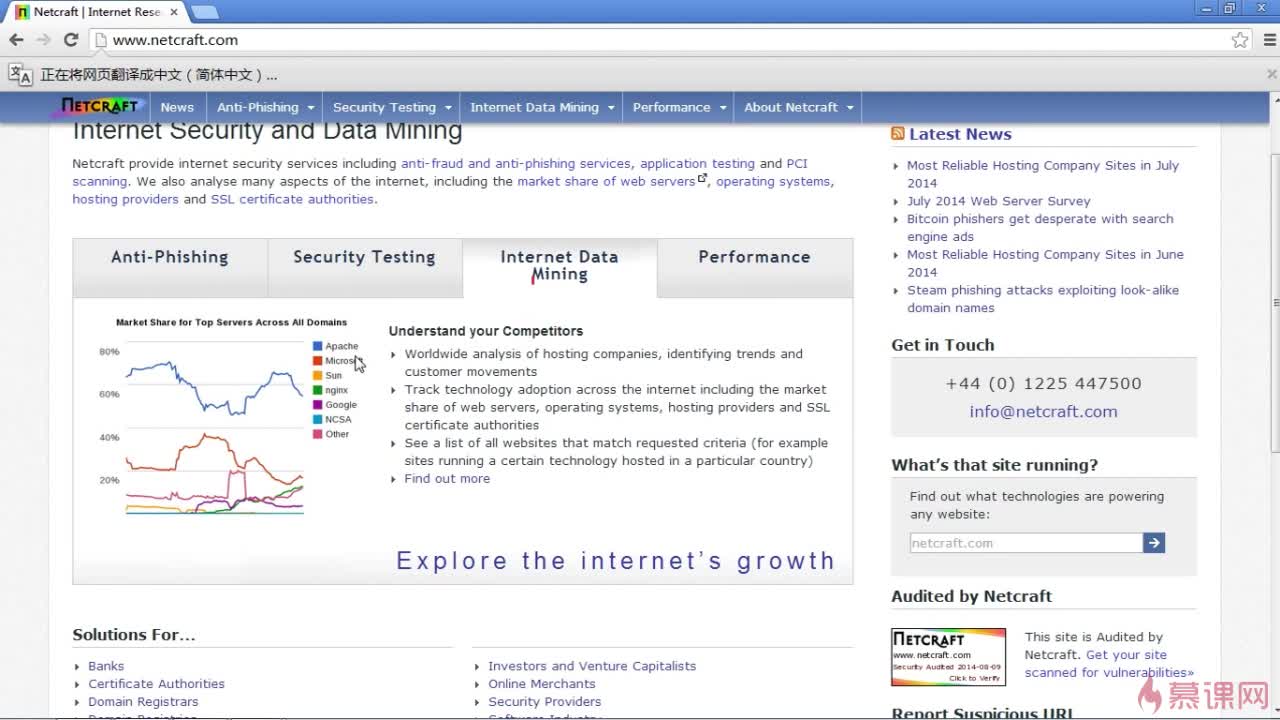The image size is (1280, 720).
Task: Click the browser back arrow
Action: pyautogui.click(x=16, y=40)
